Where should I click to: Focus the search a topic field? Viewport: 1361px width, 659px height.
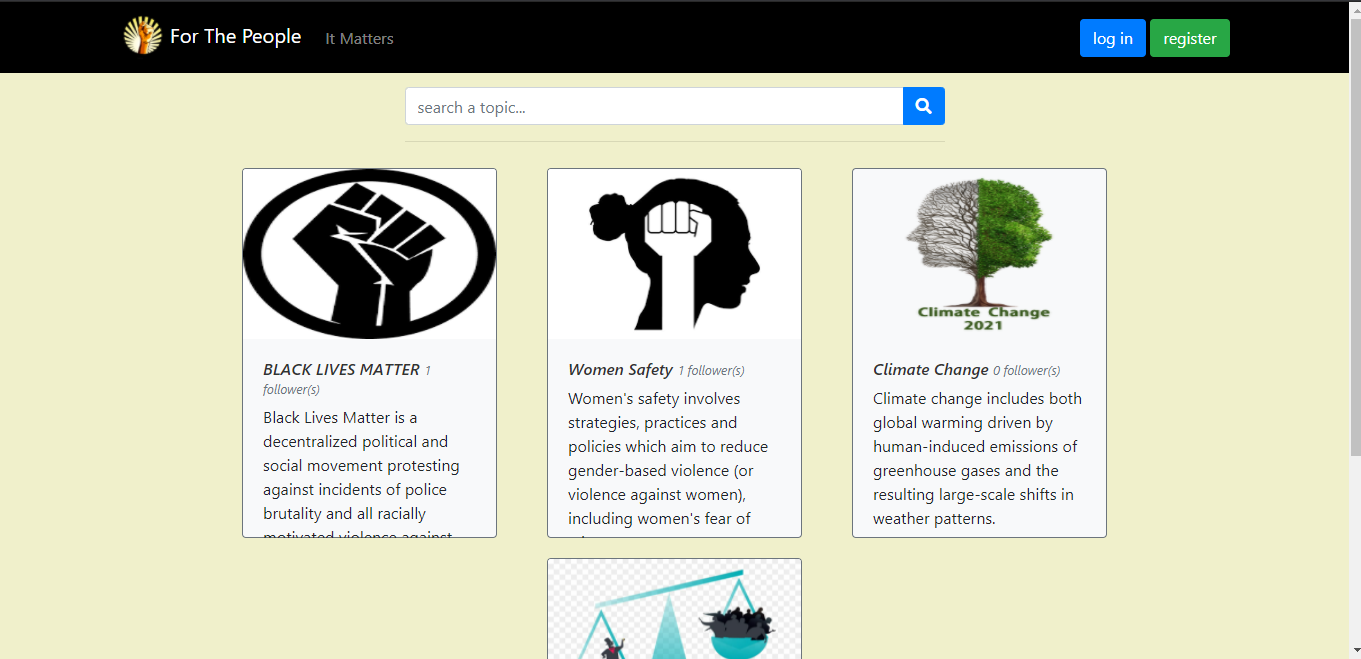click(x=654, y=106)
